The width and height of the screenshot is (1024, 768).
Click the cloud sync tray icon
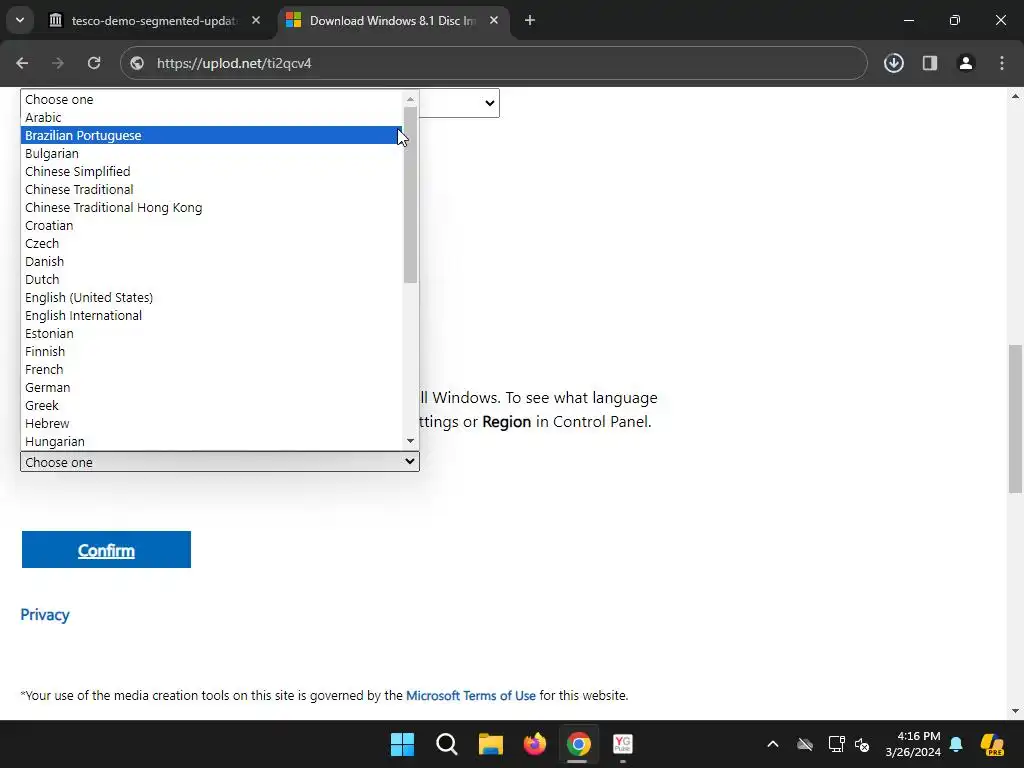click(805, 744)
